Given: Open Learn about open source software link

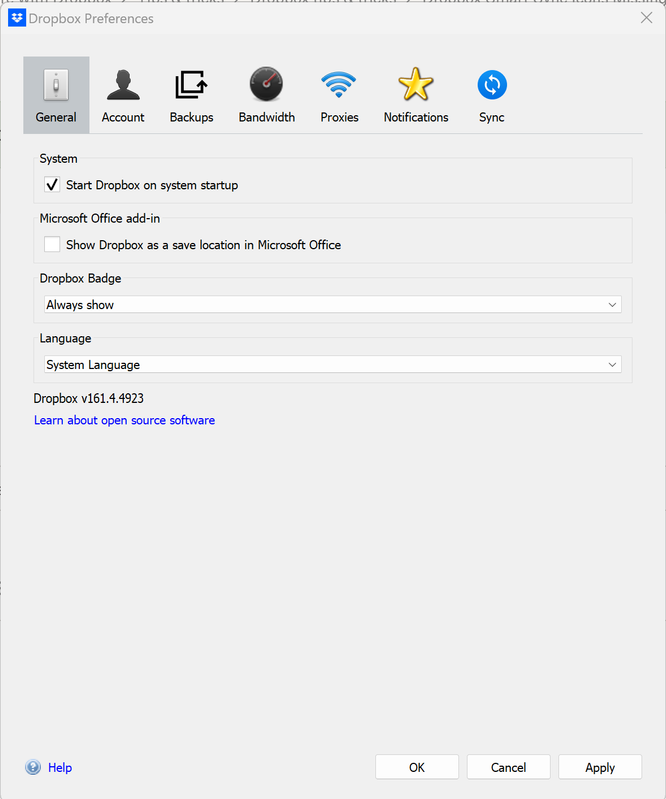Looking at the screenshot, I should pyautogui.click(x=124, y=420).
